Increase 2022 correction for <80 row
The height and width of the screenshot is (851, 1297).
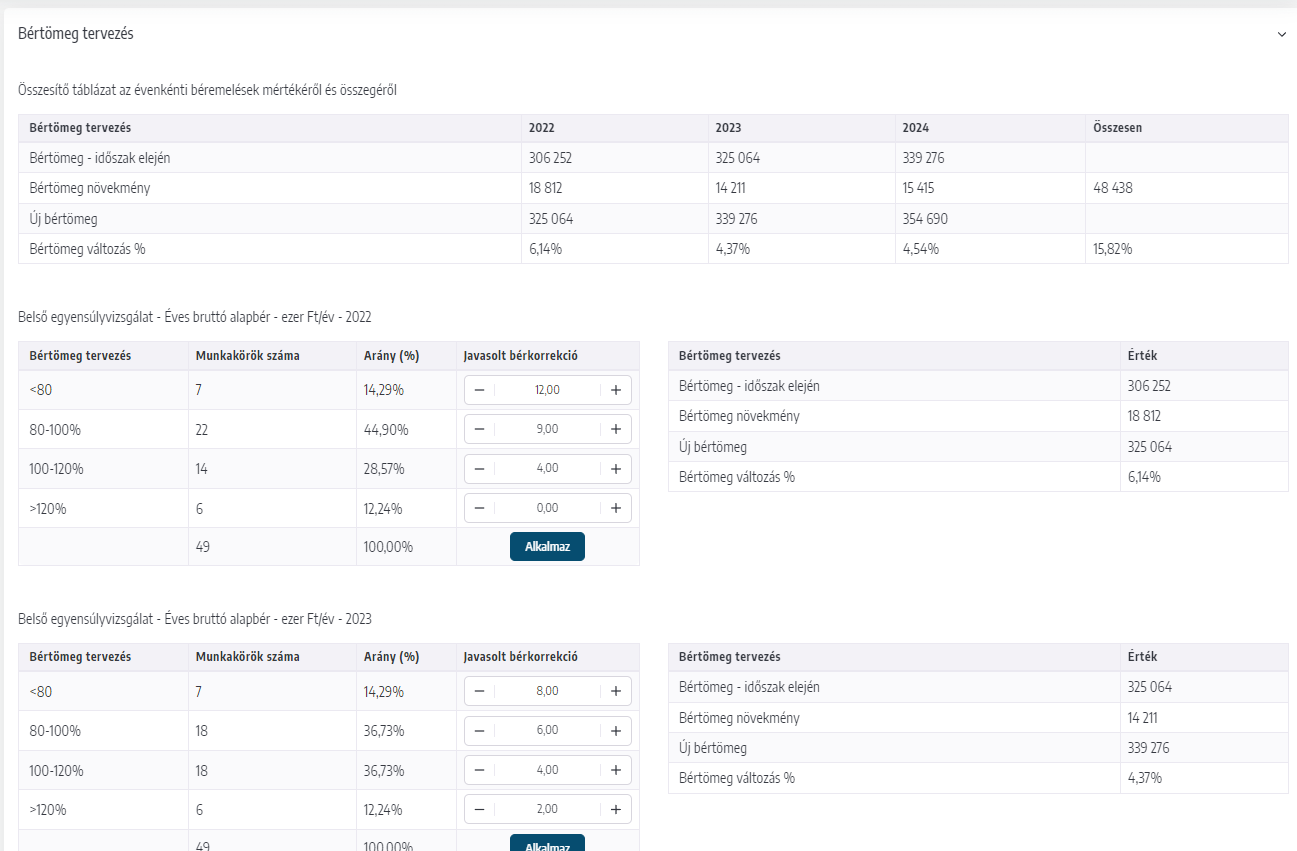pos(616,390)
